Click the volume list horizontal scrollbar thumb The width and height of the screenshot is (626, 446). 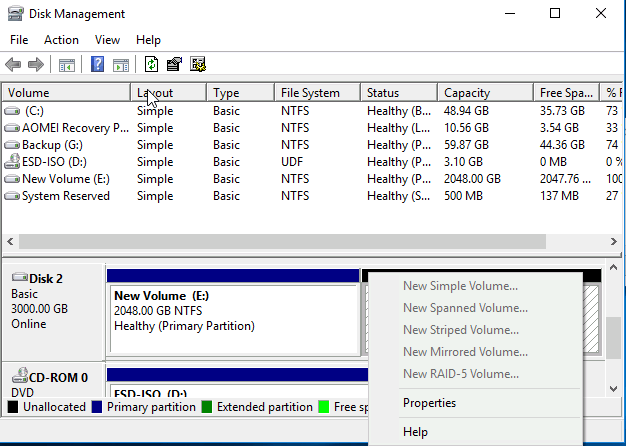[x=282, y=242]
